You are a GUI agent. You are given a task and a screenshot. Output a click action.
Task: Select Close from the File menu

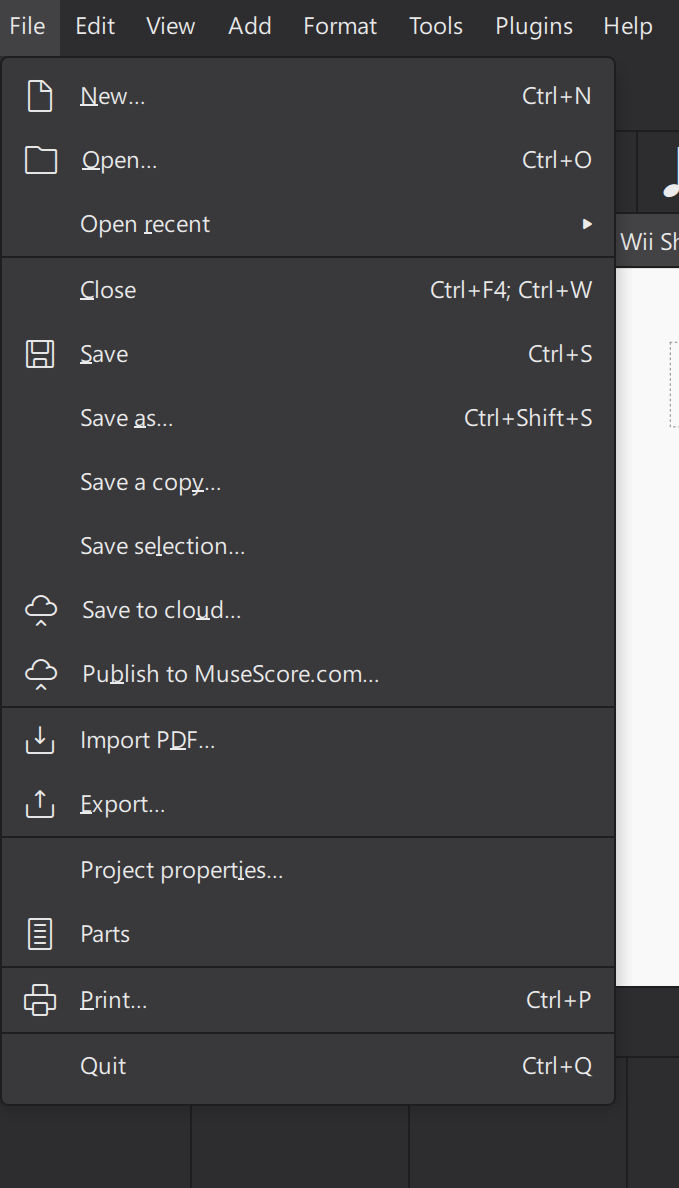click(x=107, y=289)
